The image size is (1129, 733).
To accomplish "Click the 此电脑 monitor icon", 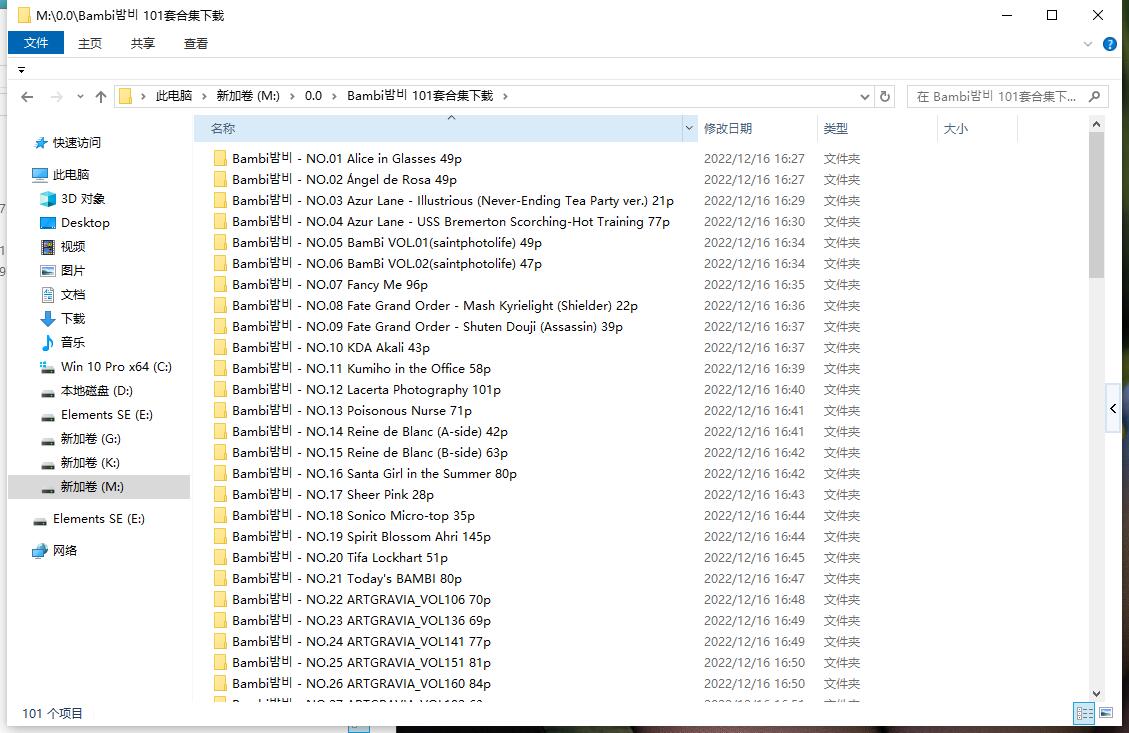I will [x=40, y=174].
